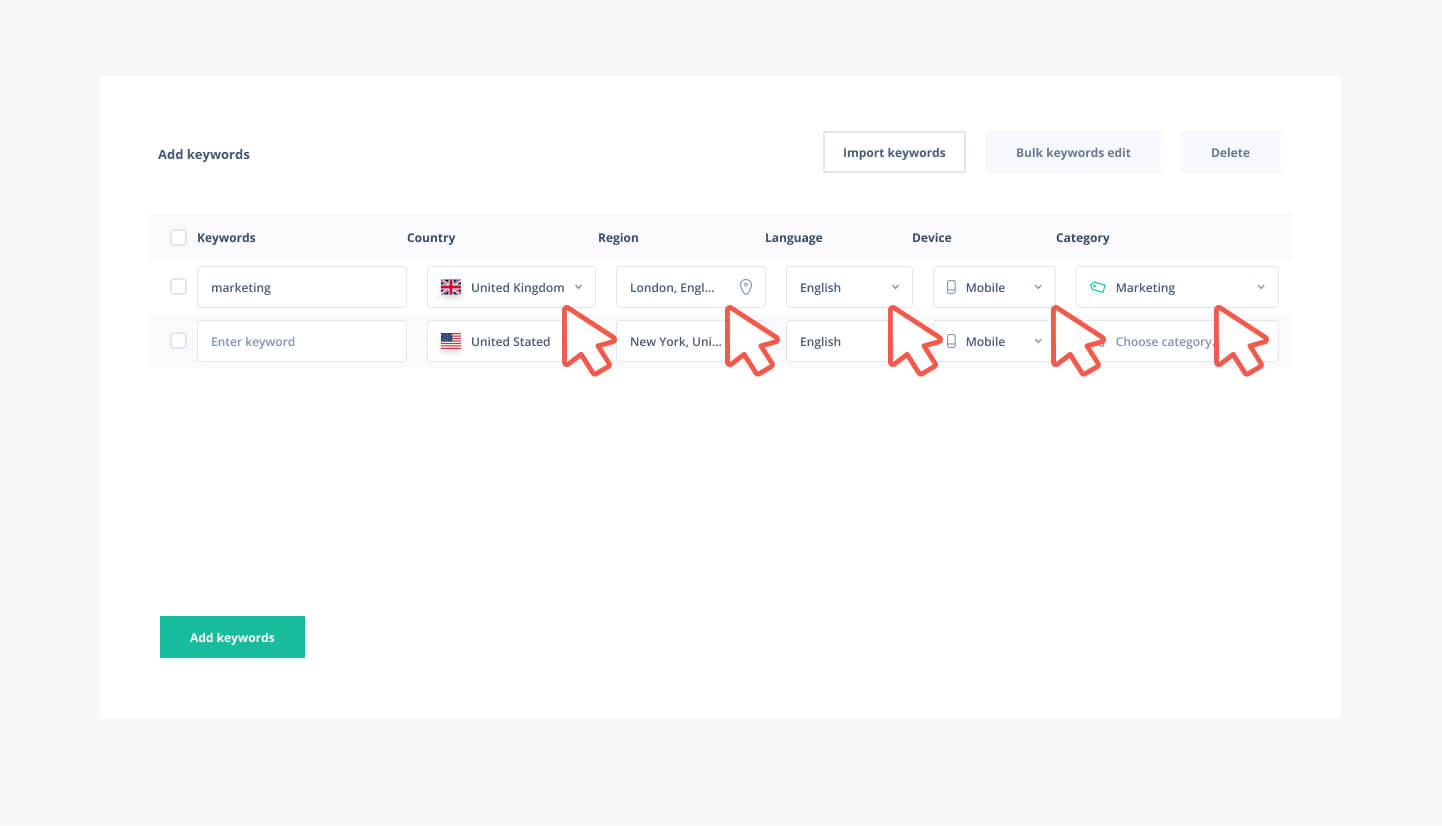Click the Import keywords button
The image size is (1442, 826).
click(x=894, y=153)
